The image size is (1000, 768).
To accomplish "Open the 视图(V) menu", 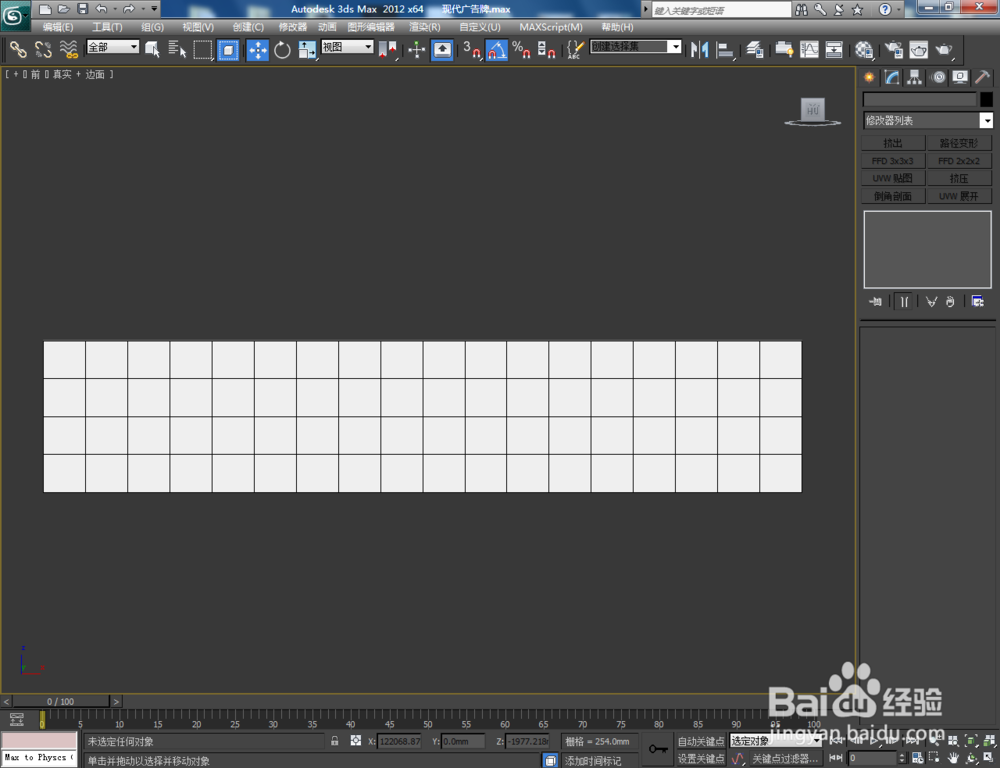I will pos(198,27).
